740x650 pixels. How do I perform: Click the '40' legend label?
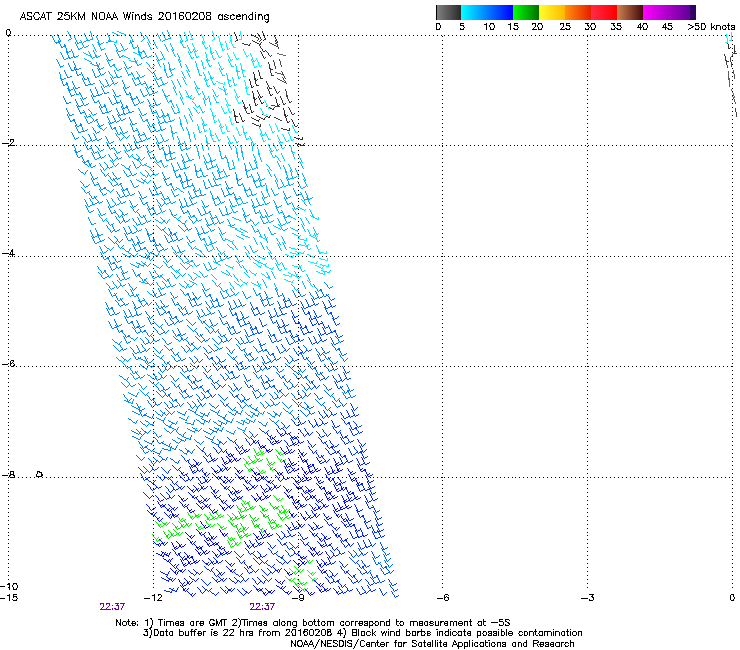(642, 27)
